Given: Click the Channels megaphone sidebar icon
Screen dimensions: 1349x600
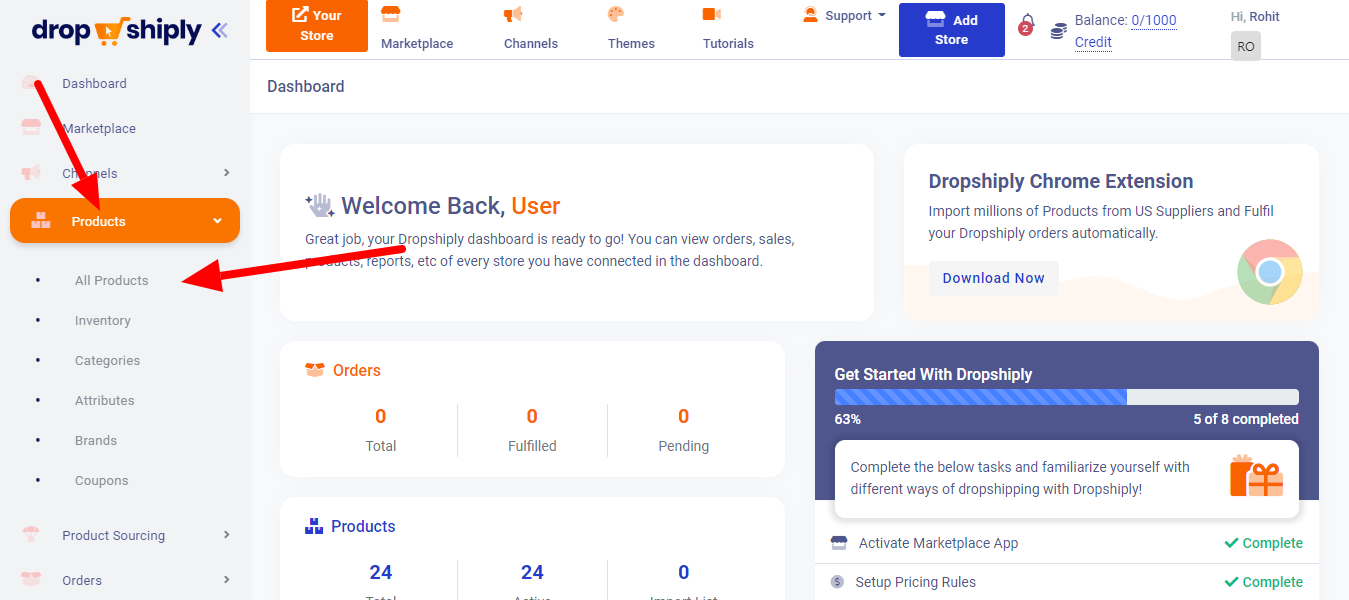Looking at the screenshot, I should pyautogui.click(x=31, y=173).
